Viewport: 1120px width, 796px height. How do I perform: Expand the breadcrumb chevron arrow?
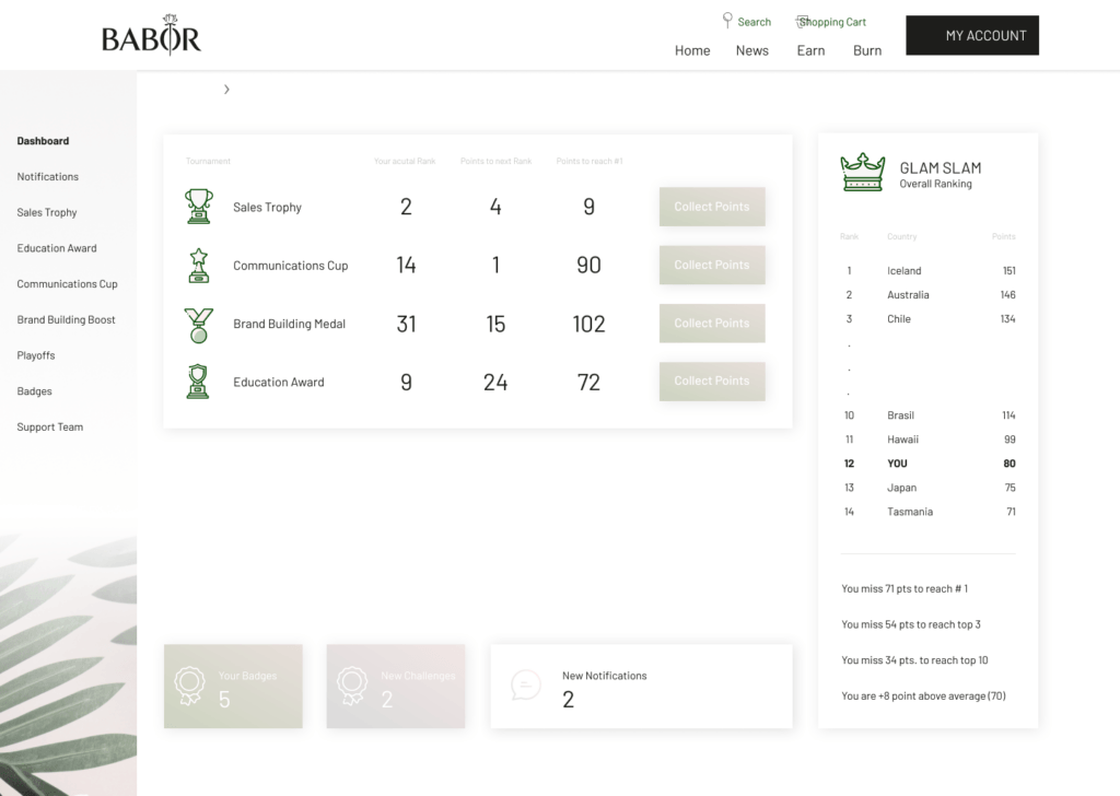226,89
